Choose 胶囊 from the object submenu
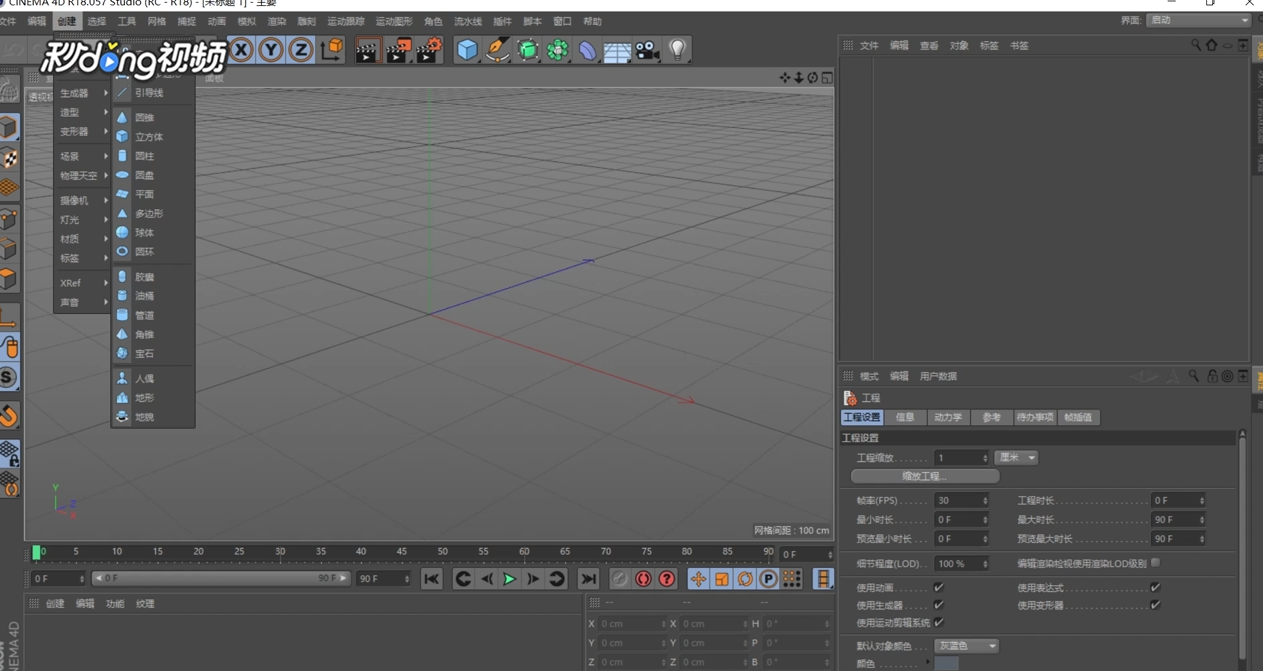This screenshot has width=1263, height=671. pyautogui.click(x=153, y=277)
